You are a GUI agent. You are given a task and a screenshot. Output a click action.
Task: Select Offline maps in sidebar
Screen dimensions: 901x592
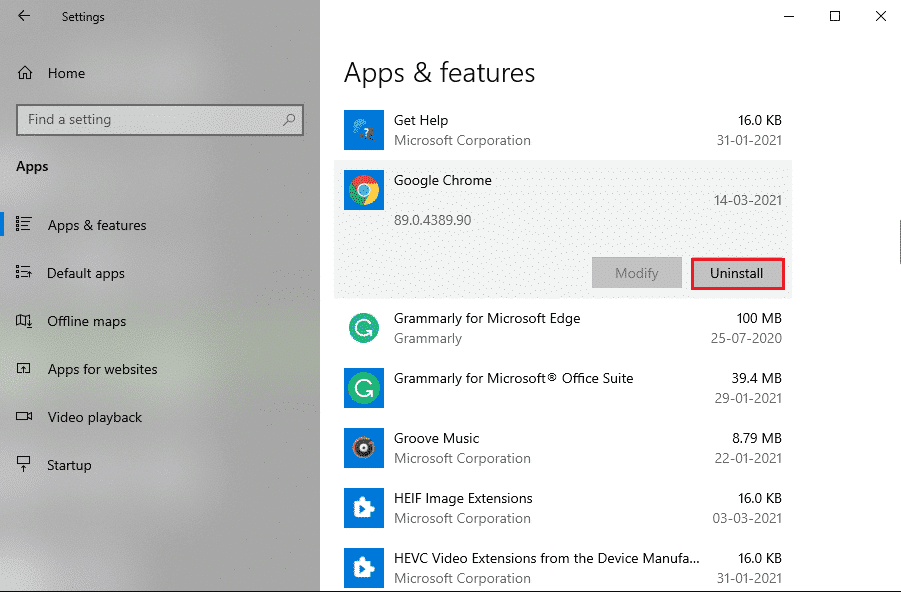(87, 321)
